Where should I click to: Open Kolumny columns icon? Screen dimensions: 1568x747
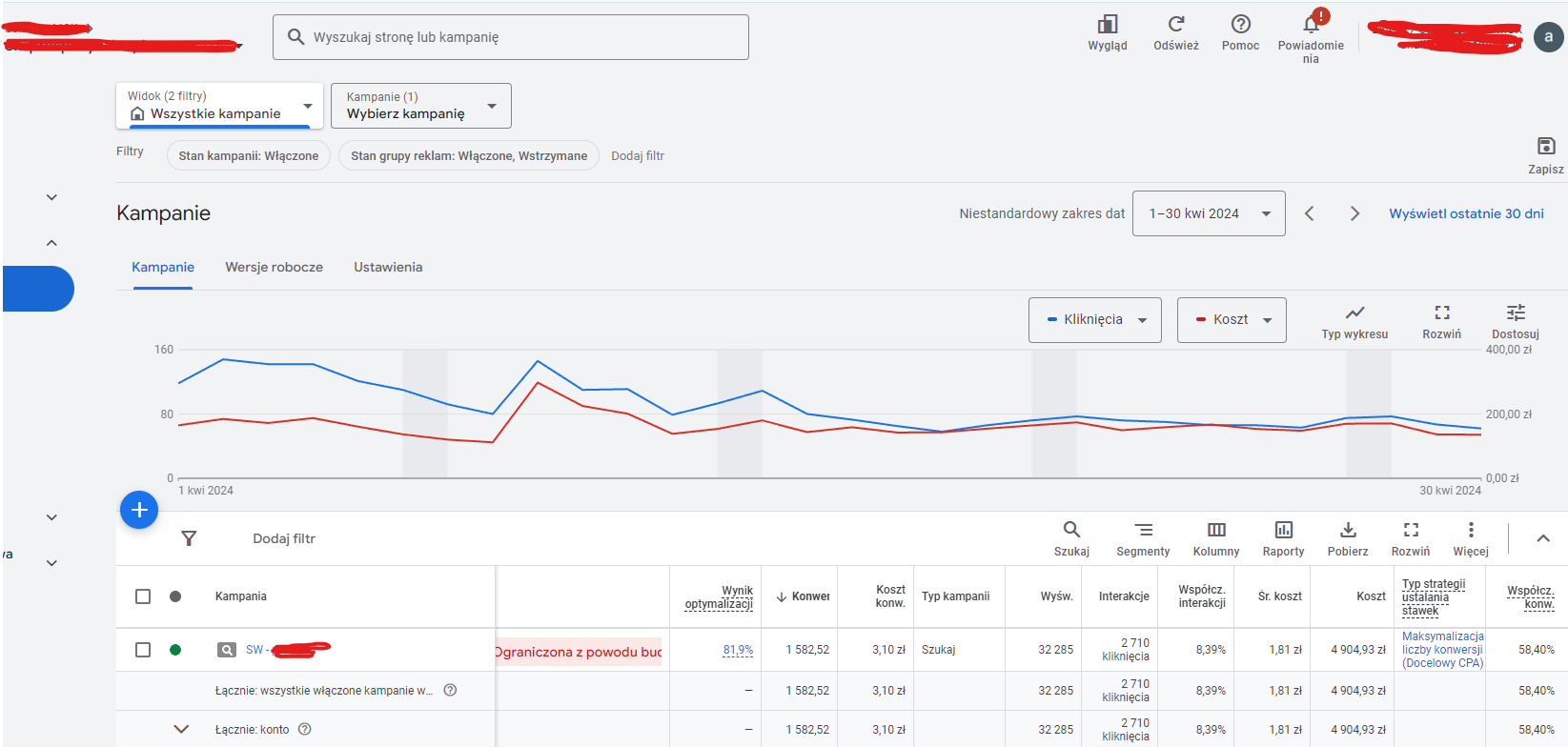click(1216, 530)
